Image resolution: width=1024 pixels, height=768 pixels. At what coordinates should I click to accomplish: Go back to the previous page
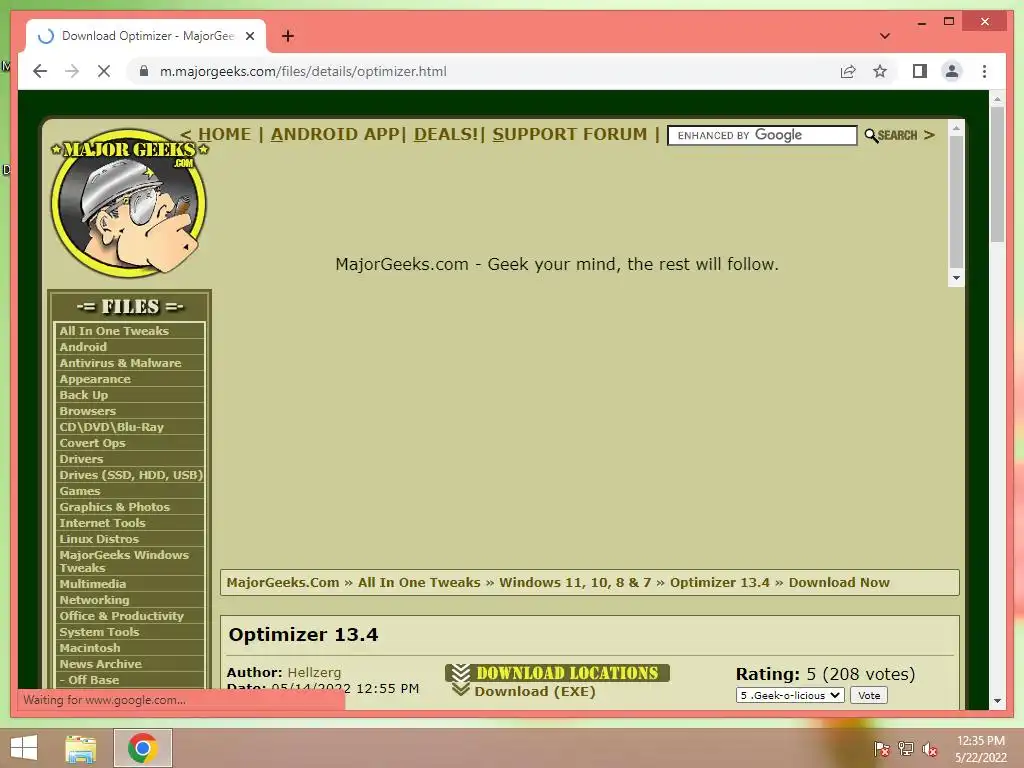[40, 71]
